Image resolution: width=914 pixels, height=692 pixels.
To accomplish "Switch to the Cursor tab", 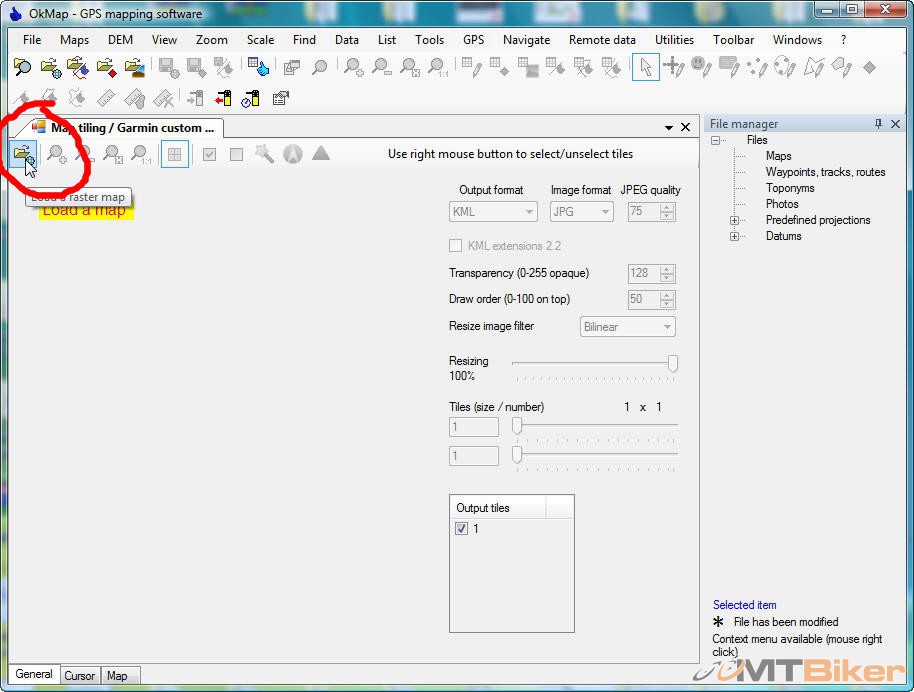I will pos(80,676).
